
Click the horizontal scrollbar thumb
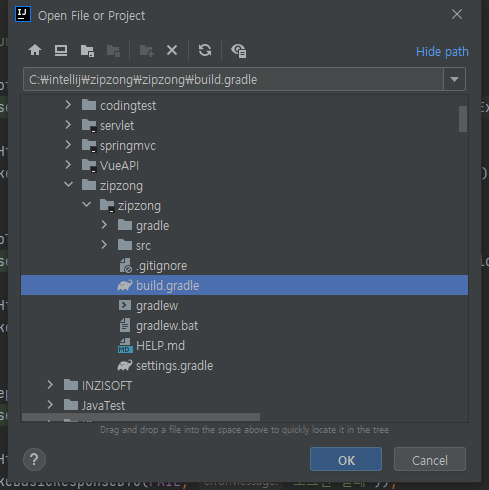click(x=141, y=417)
